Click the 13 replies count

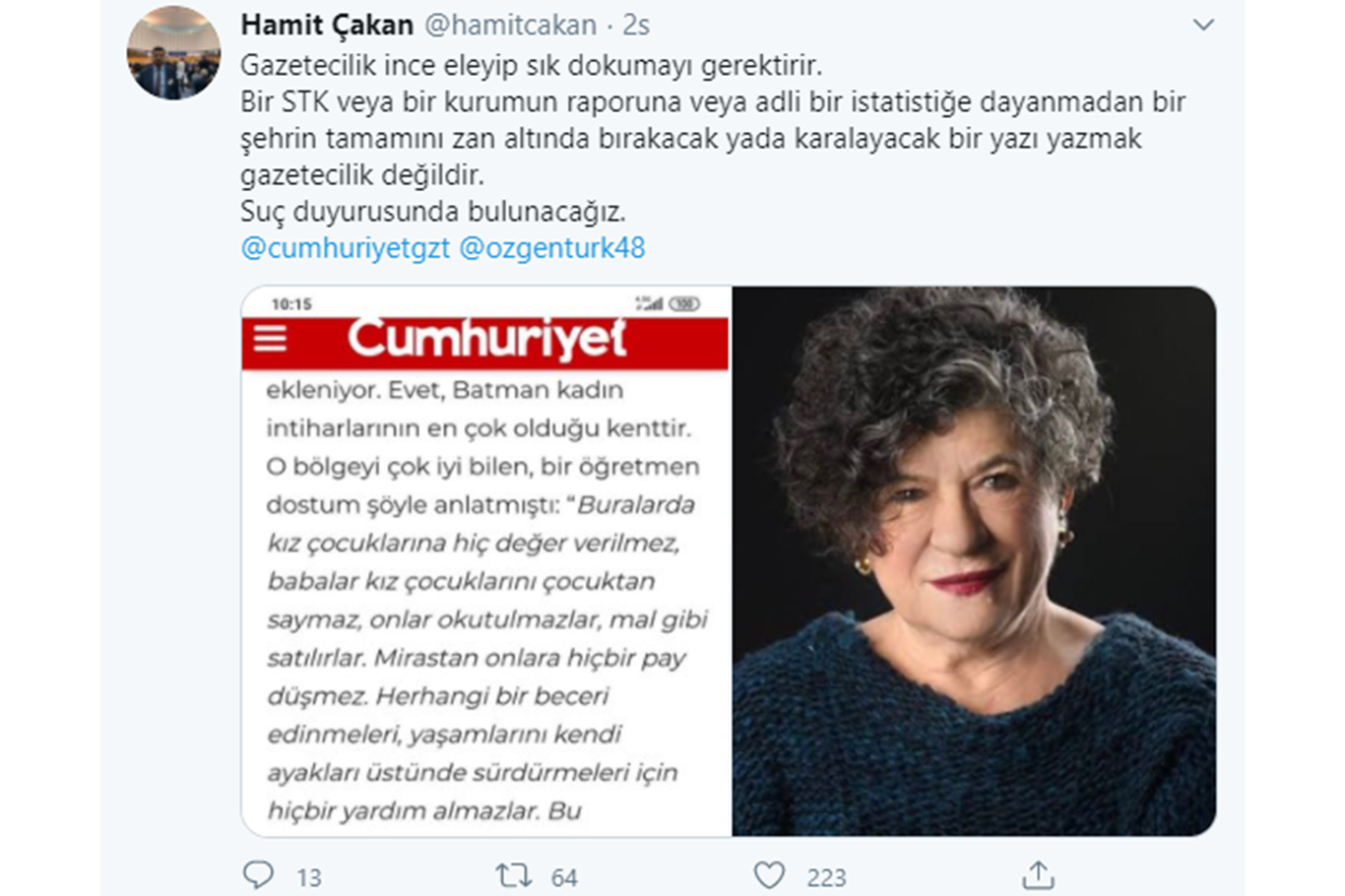309,877
